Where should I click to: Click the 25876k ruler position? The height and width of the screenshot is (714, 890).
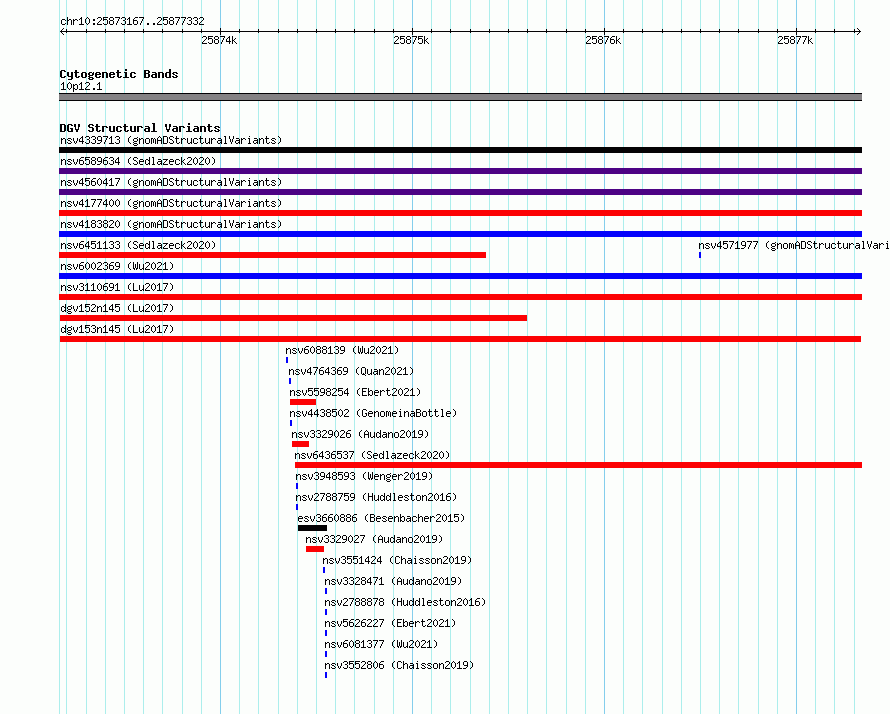tap(603, 40)
